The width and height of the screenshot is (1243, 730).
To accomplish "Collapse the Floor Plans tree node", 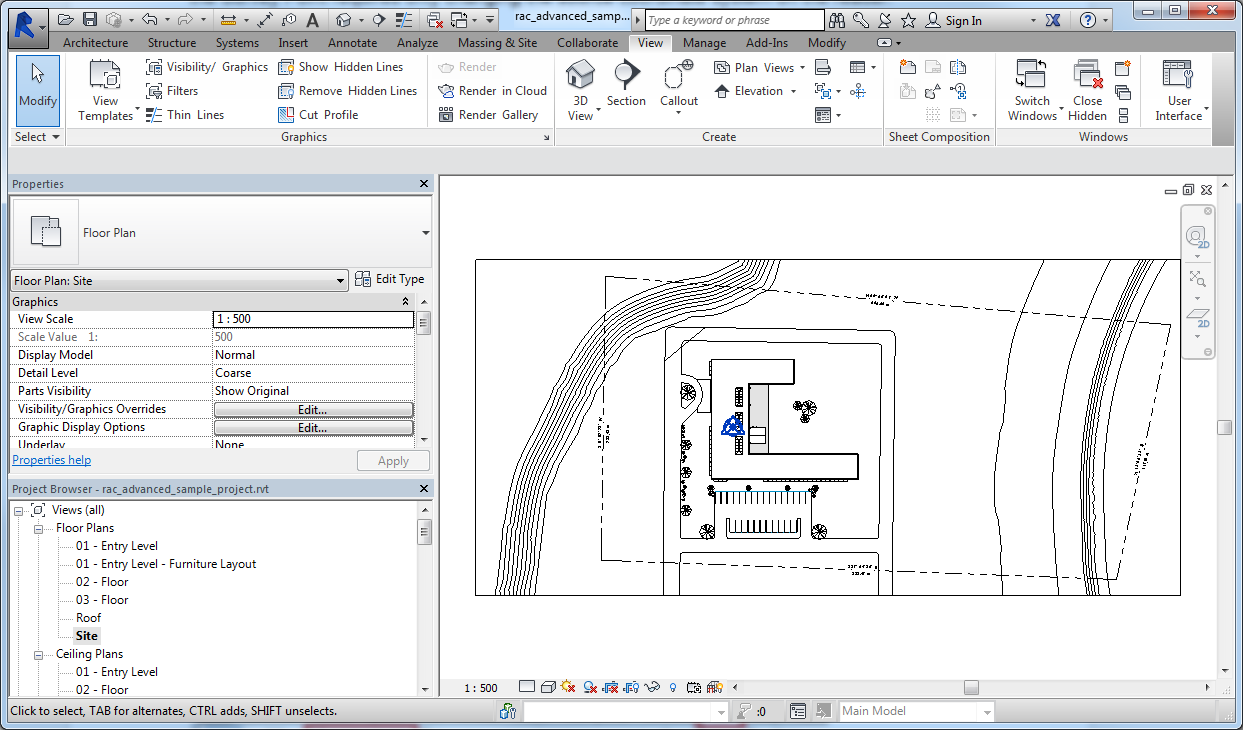I will pos(39,528).
